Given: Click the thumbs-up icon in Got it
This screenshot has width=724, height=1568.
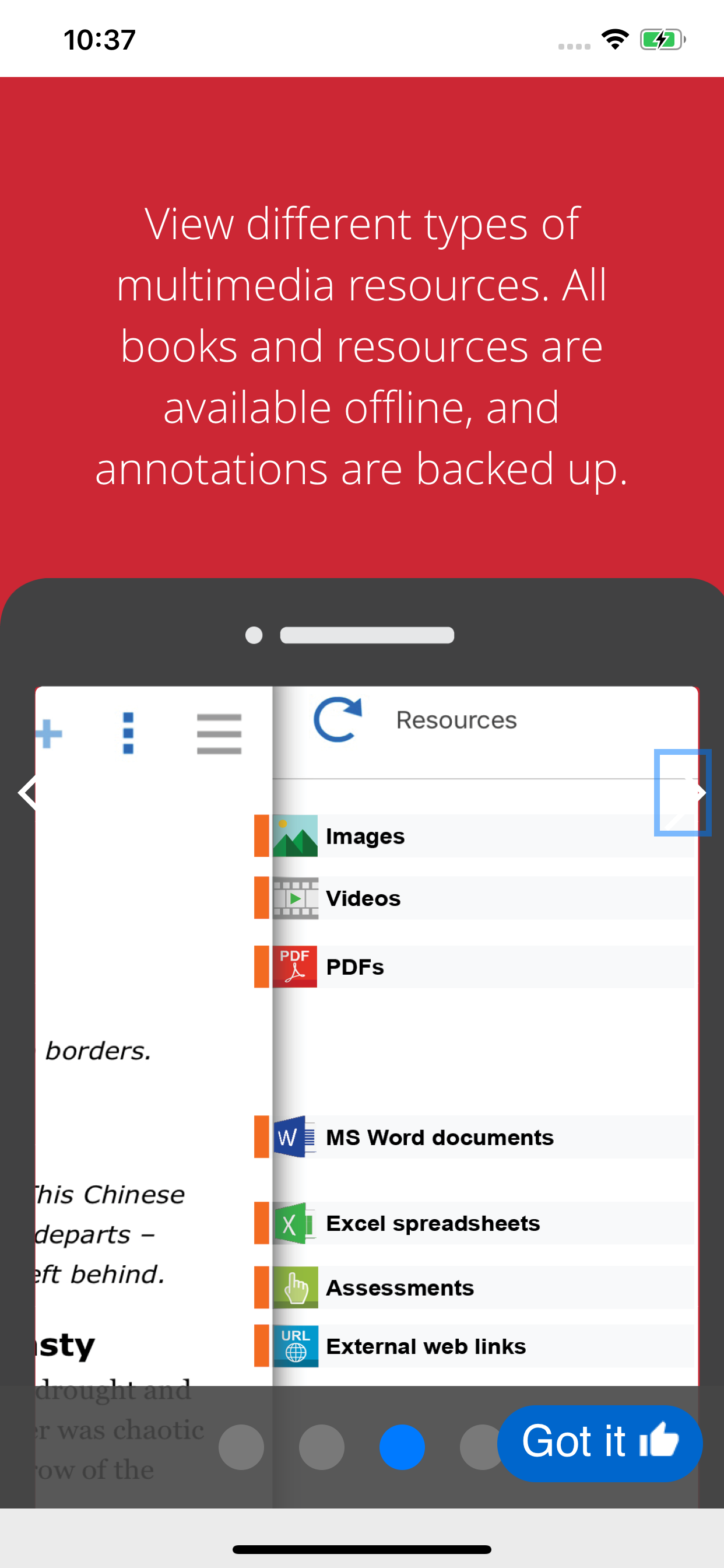Looking at the screenshot, I should coord(659,1440).
